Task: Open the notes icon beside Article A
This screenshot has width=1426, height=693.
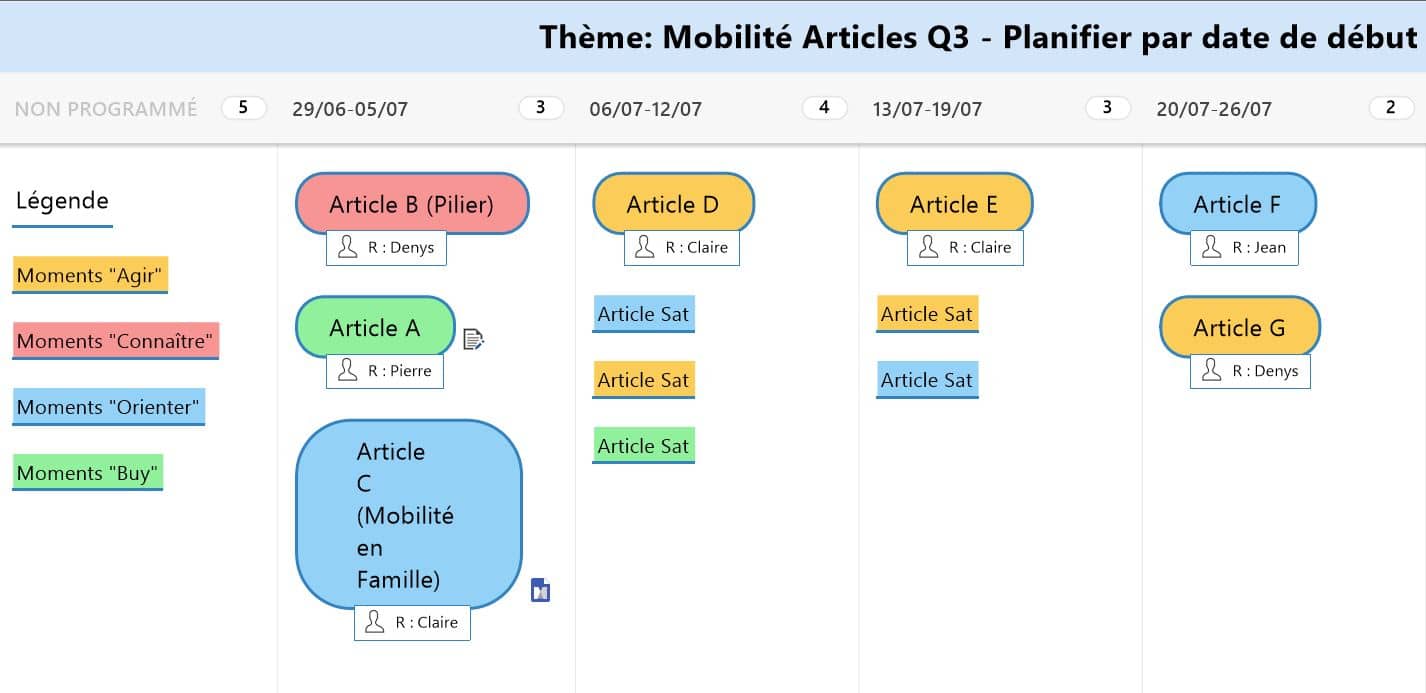Action: [473, 340]
